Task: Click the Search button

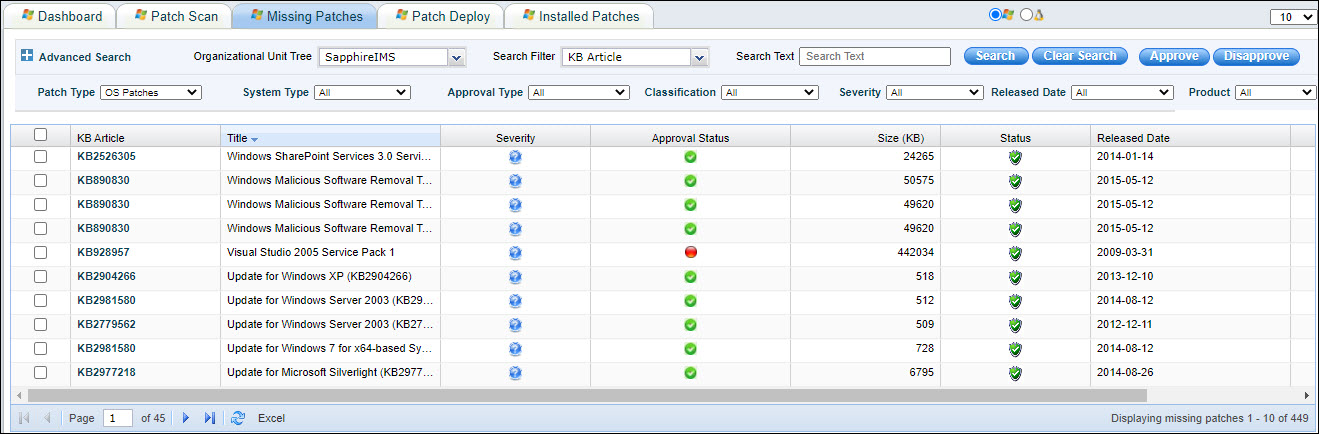Action: click(996, 56)
